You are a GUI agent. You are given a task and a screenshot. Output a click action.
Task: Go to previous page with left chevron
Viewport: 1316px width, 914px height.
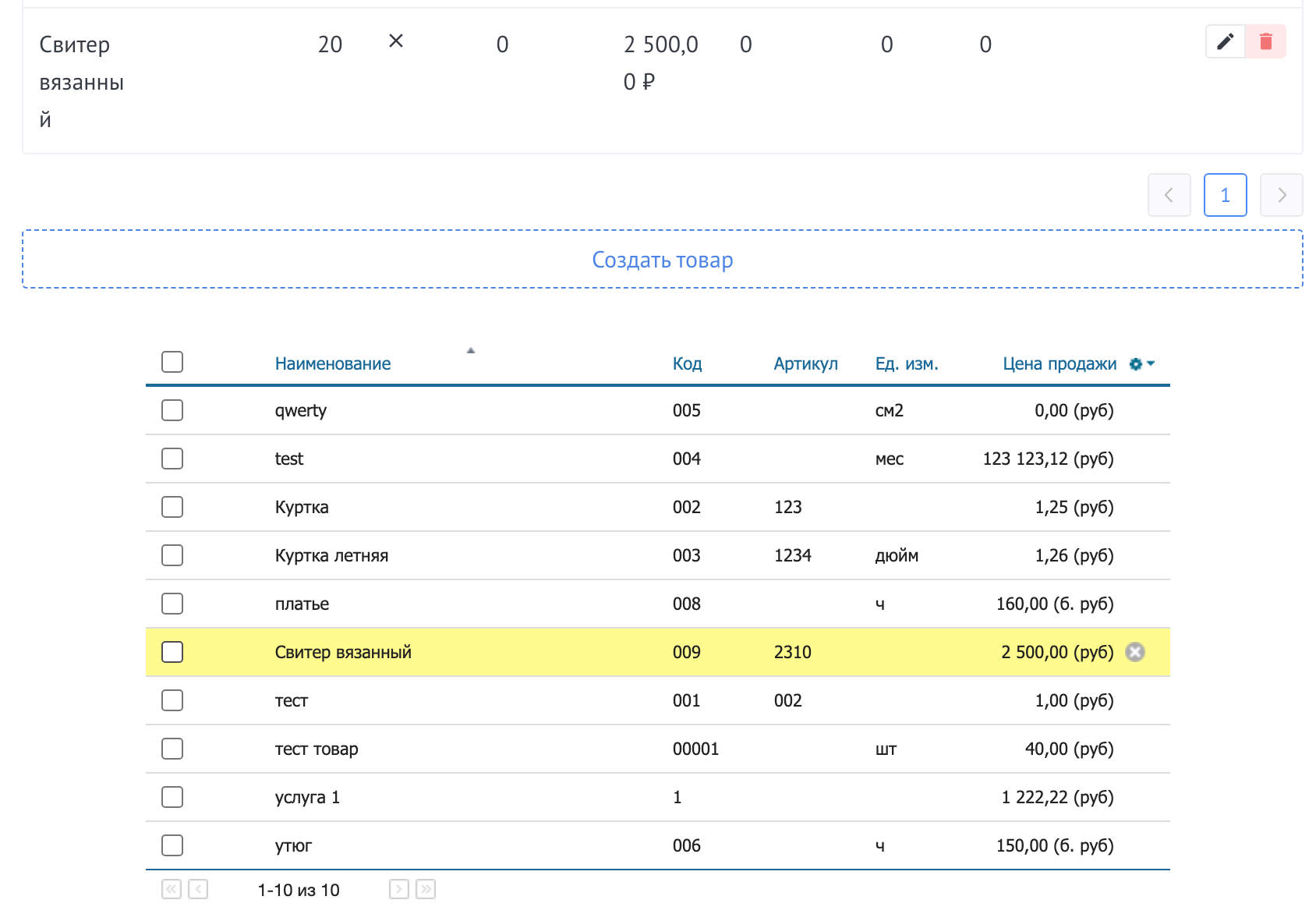tap(1169, 195)
